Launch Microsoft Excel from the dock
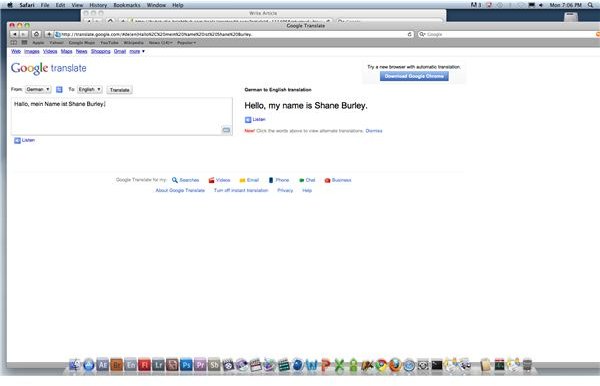This screenshot has width=600, height=386. click(339, 365)
